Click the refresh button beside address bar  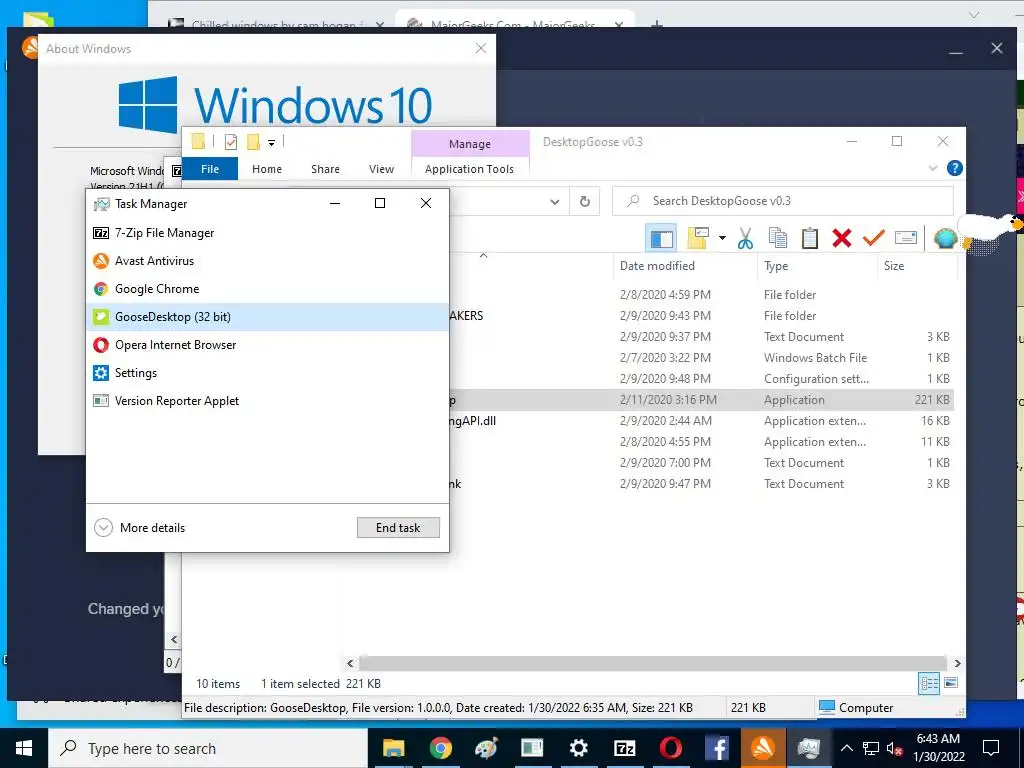(584, 202)
